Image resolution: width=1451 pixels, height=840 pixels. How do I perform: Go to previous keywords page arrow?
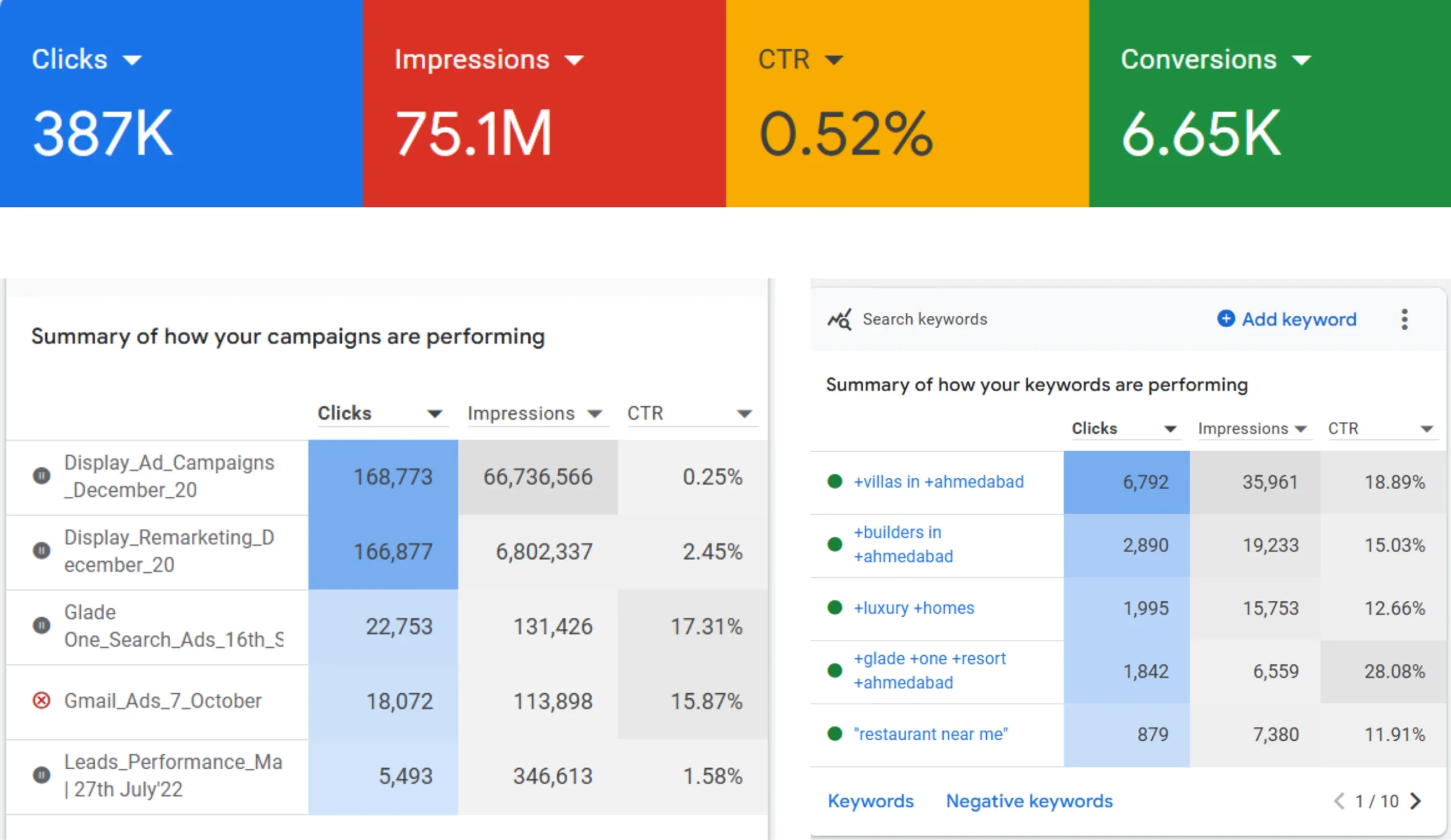pyautogui.click(x=1339, y=801)
